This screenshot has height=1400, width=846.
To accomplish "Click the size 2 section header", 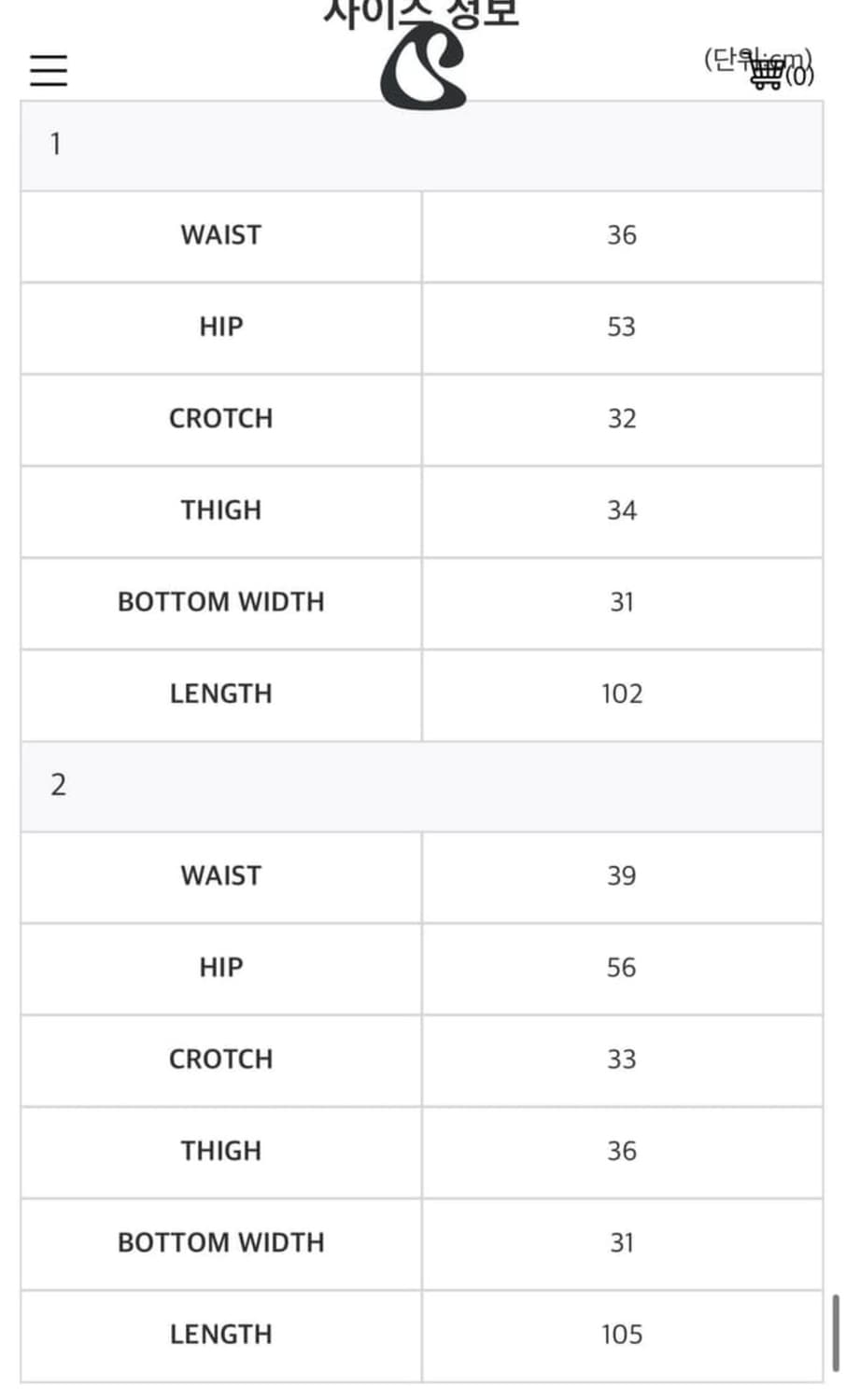I will [x=422, y=787].
